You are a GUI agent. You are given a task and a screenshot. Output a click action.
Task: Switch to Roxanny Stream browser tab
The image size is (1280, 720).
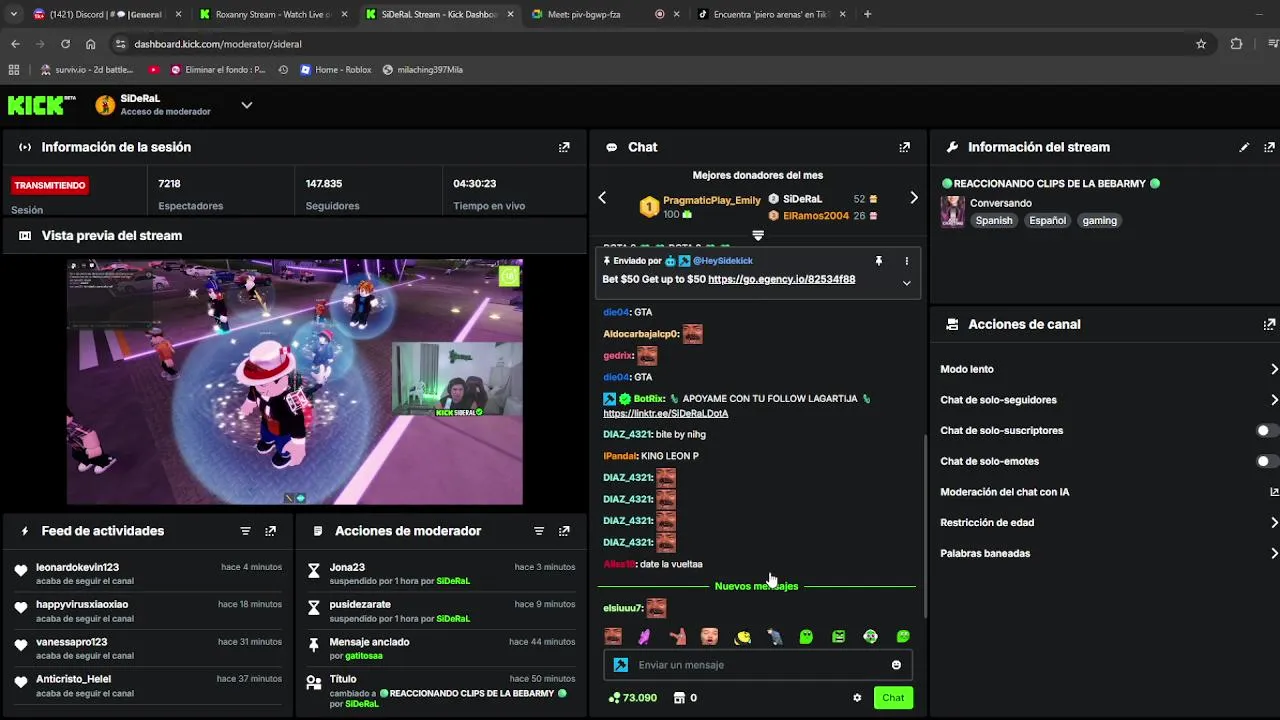(274, 14)
